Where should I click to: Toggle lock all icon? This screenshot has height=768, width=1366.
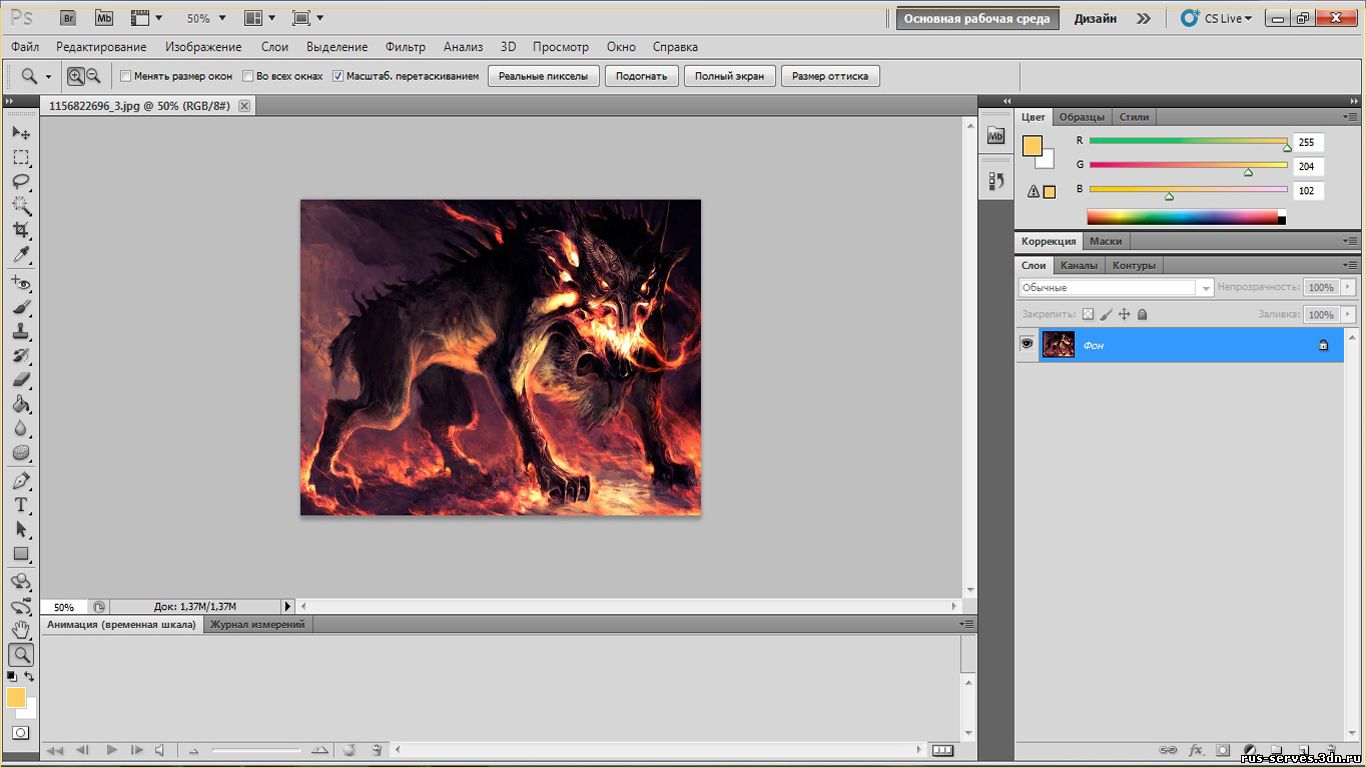click(1142, 314)
